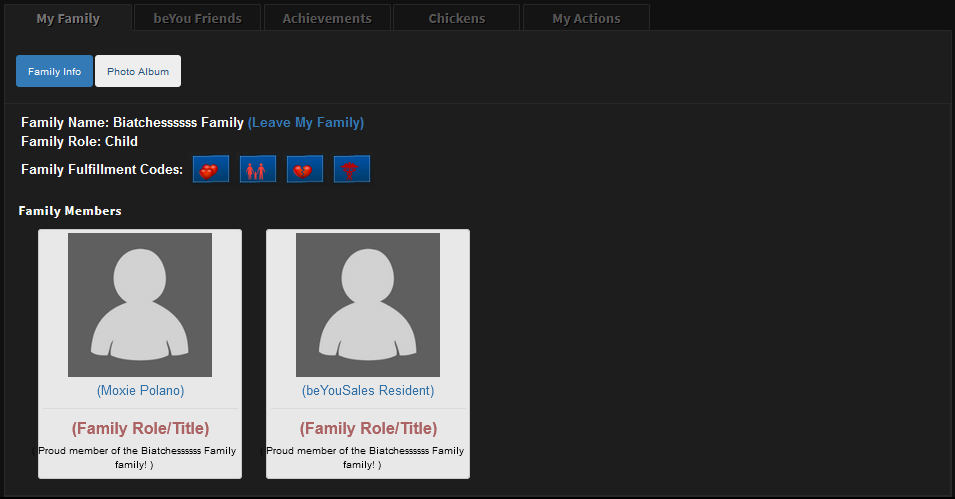Click the Family Fulfillment Codes label
The image size is (955, 499).
(x=102, y=169)
